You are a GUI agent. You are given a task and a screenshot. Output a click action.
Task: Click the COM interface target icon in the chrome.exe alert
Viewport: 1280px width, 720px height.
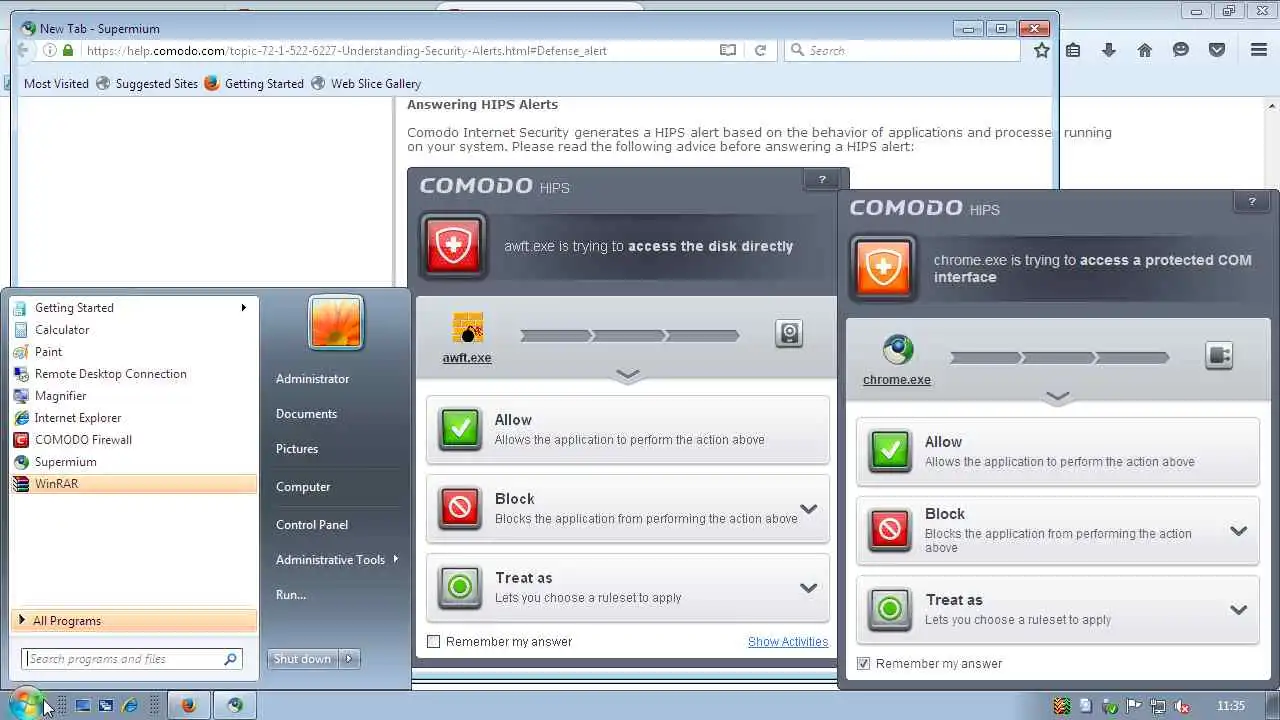tap(1219, 356)
